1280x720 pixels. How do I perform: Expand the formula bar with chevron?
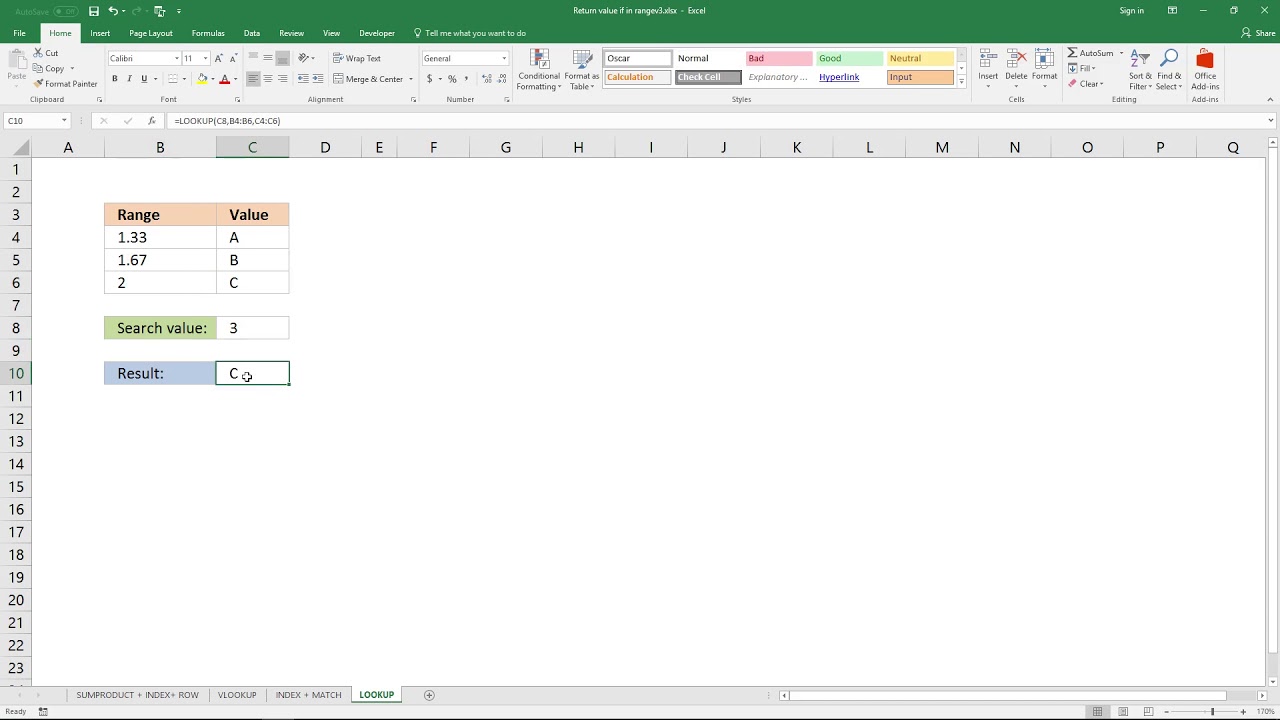(x=1271, y=121)
